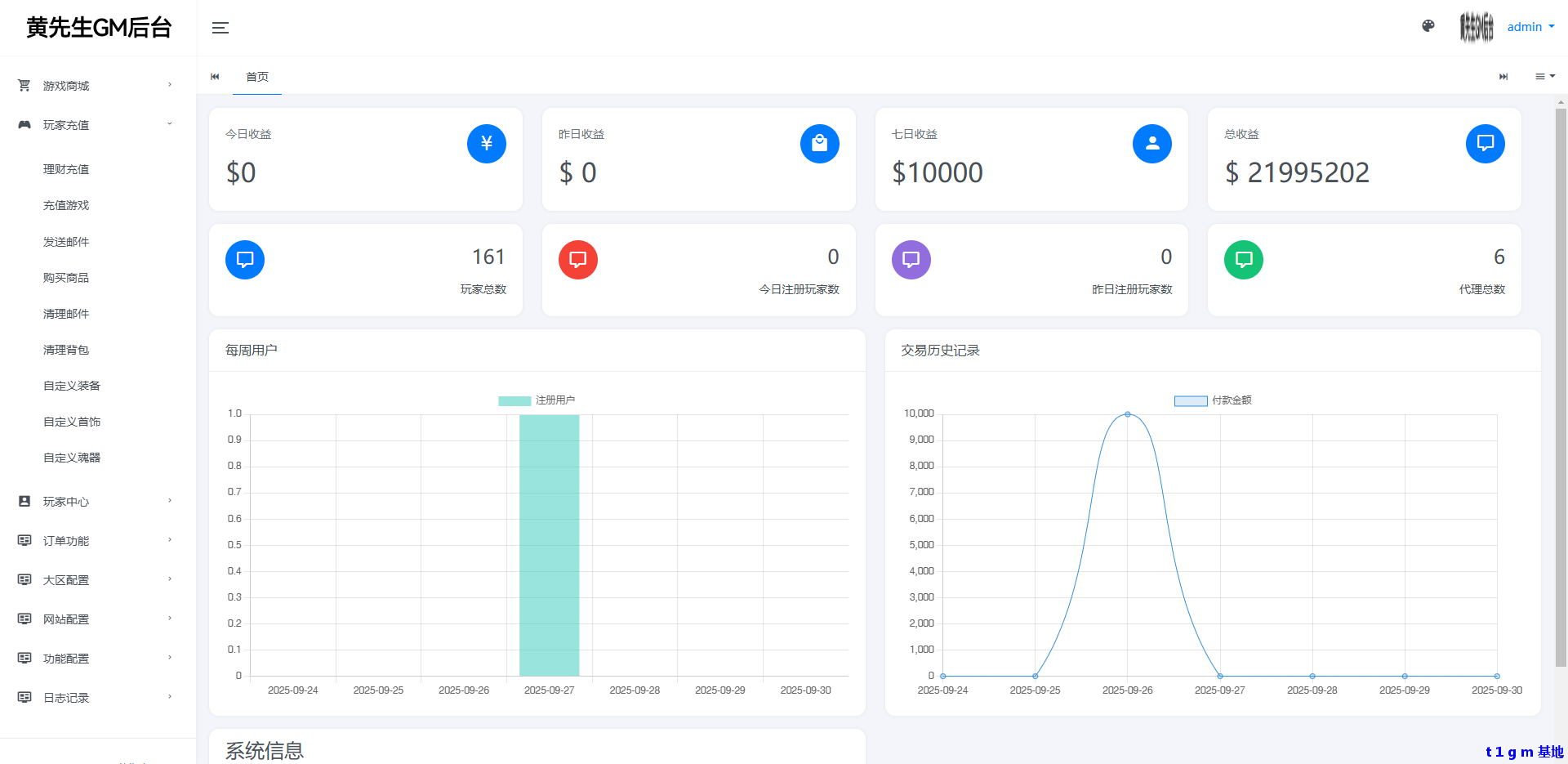
Task: Click the shopping bag icon for yesterday's revenue
Action: coord(819,144)
